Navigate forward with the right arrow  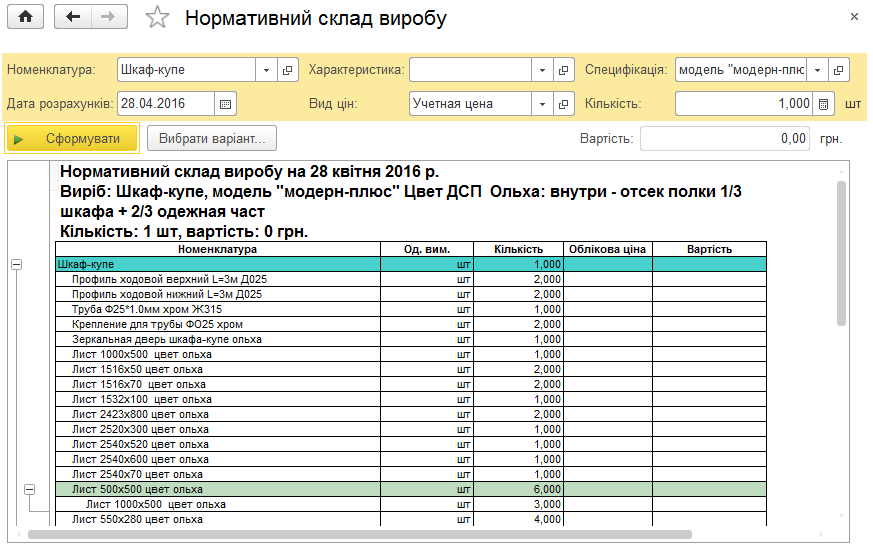pos(109,17)
